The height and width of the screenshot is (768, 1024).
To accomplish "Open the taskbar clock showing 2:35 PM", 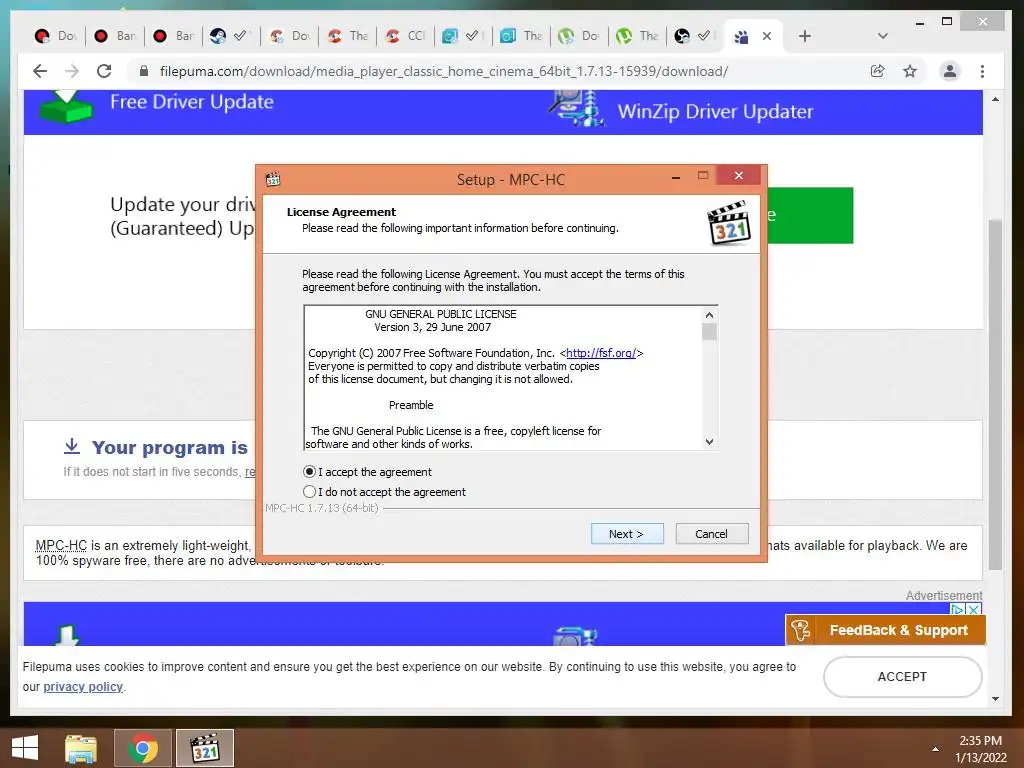I will 980,749.
